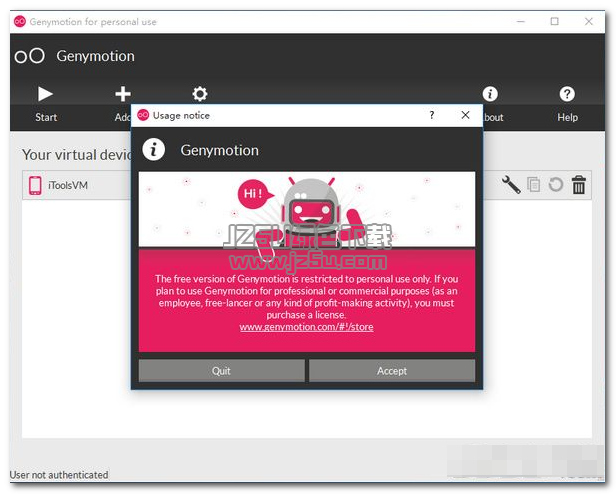This screenshot has width=616, height=494.
Task: Click the iToolsVM phone icon
Action: pos(35,185)
